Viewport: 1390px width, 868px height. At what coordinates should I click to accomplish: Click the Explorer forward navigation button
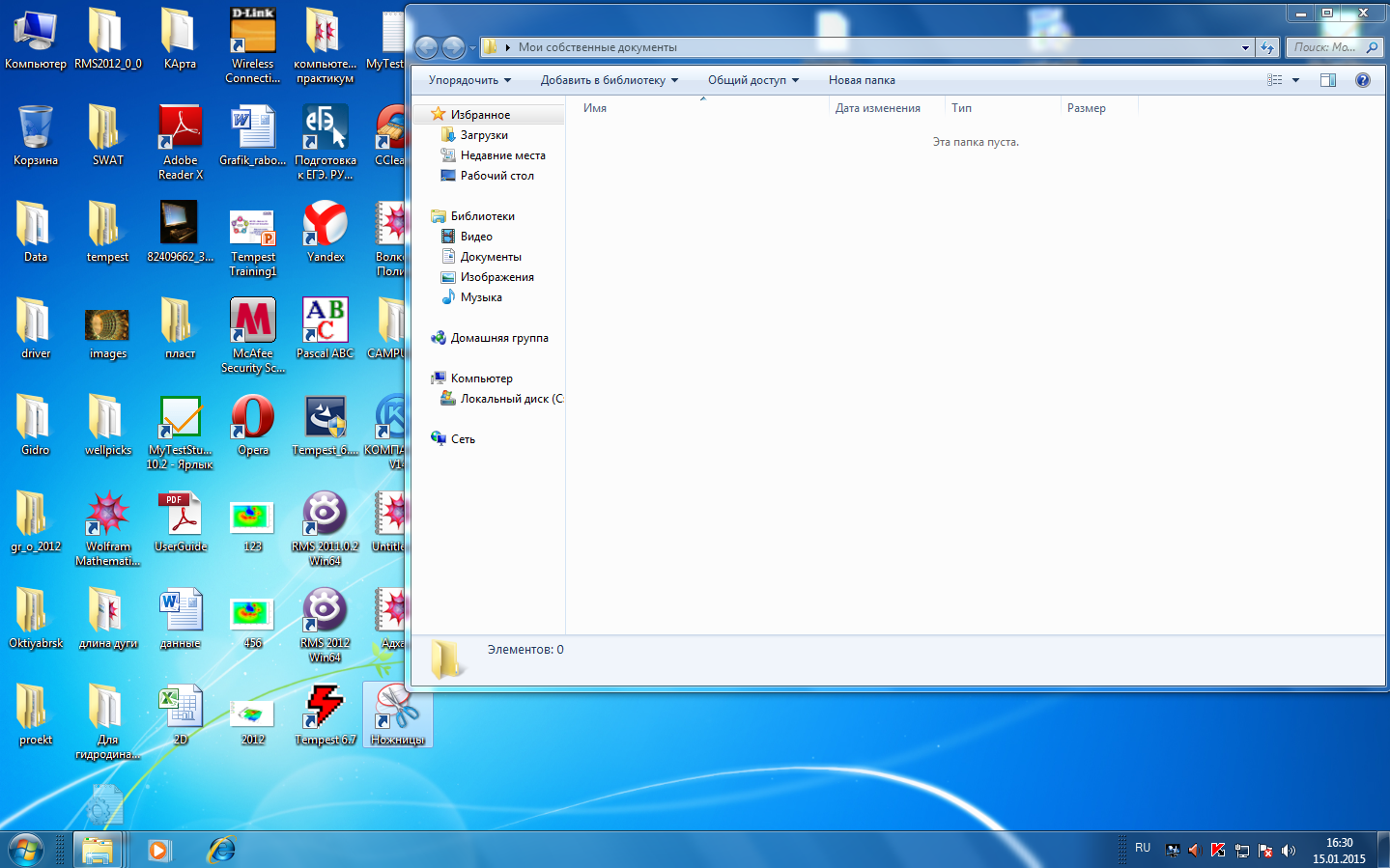453,47
